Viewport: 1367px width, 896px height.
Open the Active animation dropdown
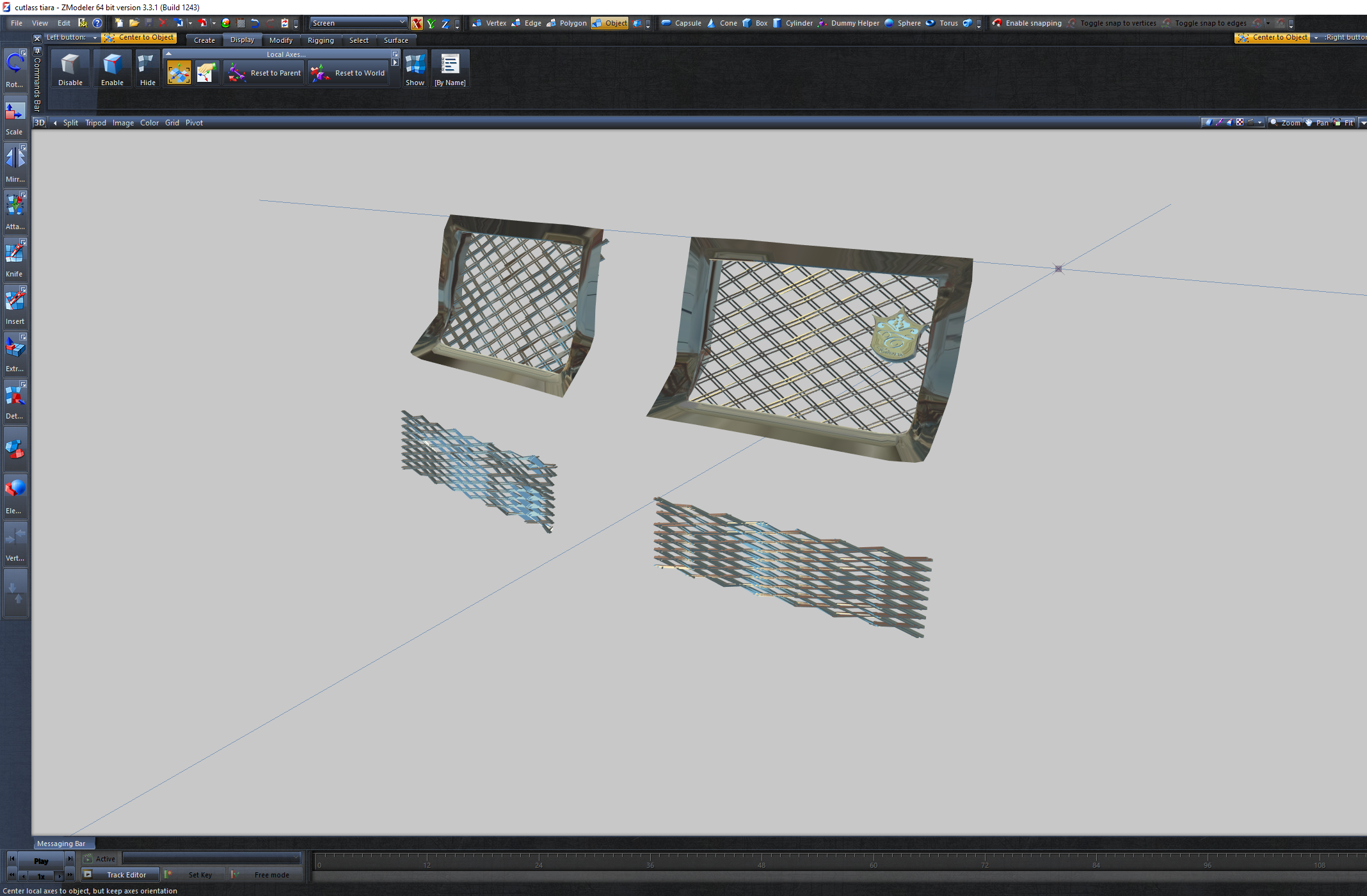(211, 858)
